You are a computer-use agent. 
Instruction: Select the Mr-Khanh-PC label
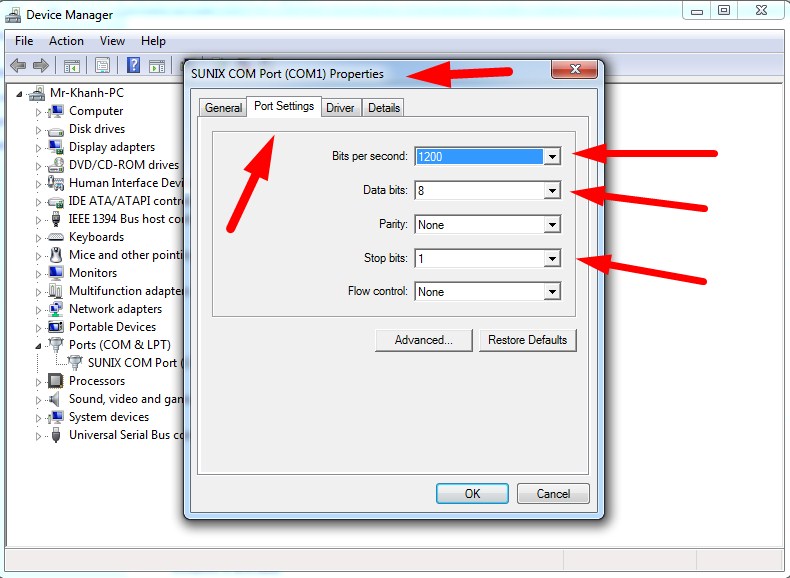pyautogui.click(x=87, y=93)
